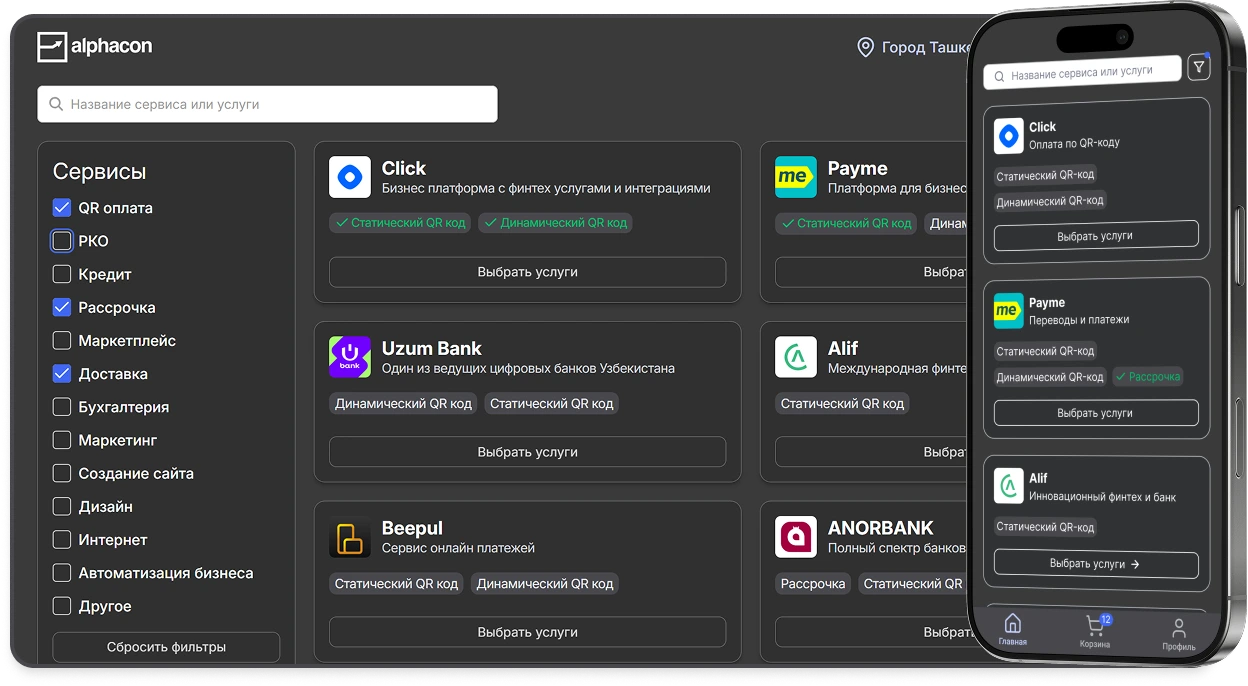This screenshot has width=1248, height=686.
Task: Click Выбрать услуги on phone Alif card
Action: (1096, 564)
